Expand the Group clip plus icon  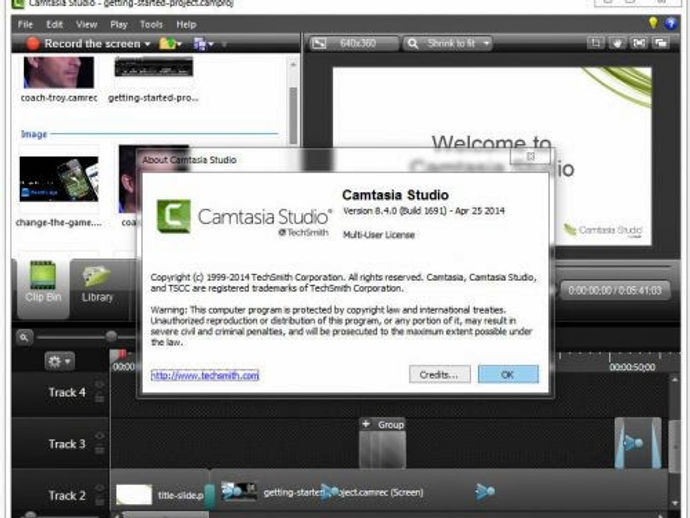click(x=366, y=424)
